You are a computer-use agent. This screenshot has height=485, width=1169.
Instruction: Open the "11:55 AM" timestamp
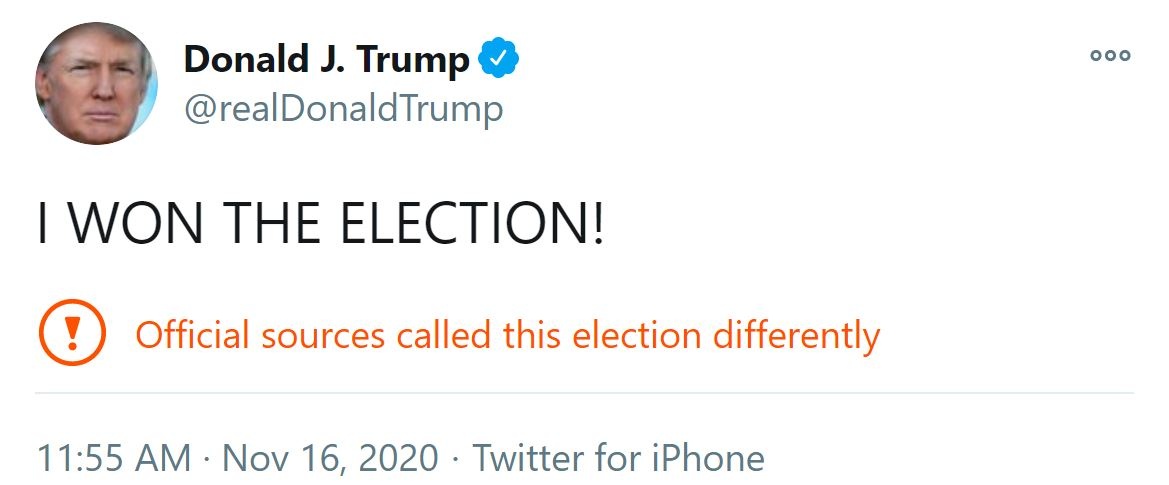(114, 459)
